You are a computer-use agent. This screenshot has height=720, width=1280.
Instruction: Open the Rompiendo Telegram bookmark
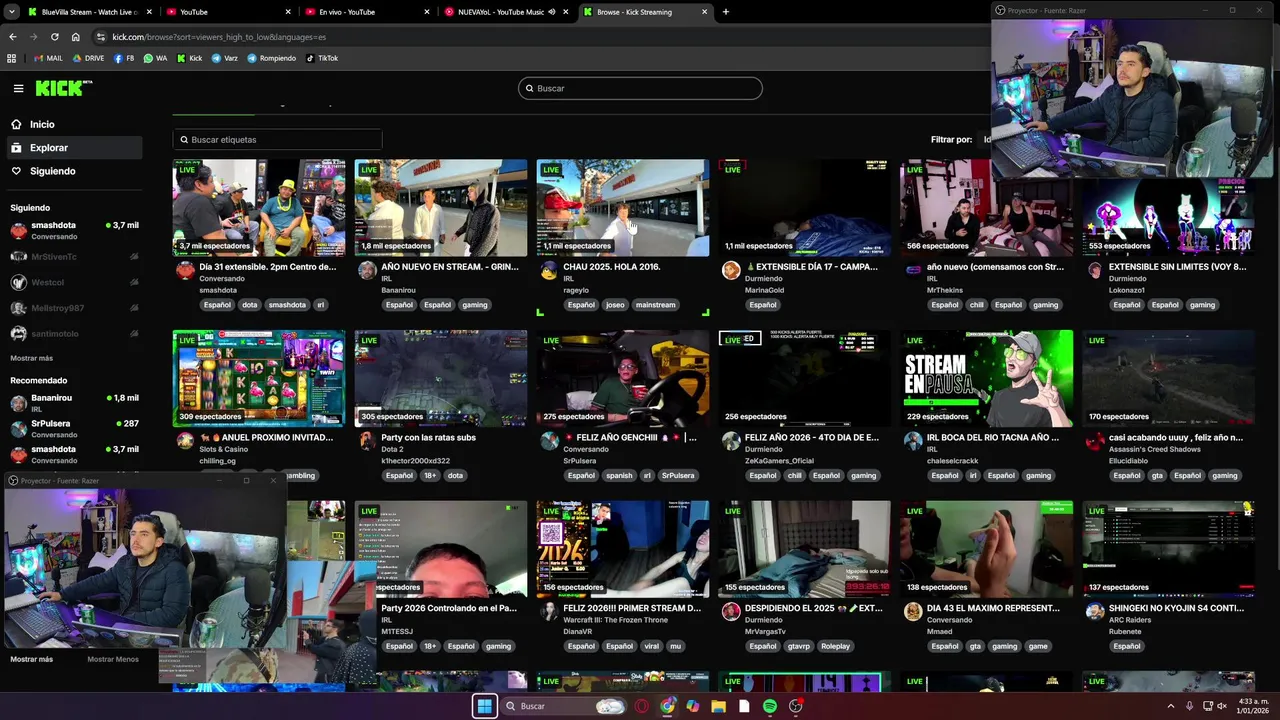point(271,58)
